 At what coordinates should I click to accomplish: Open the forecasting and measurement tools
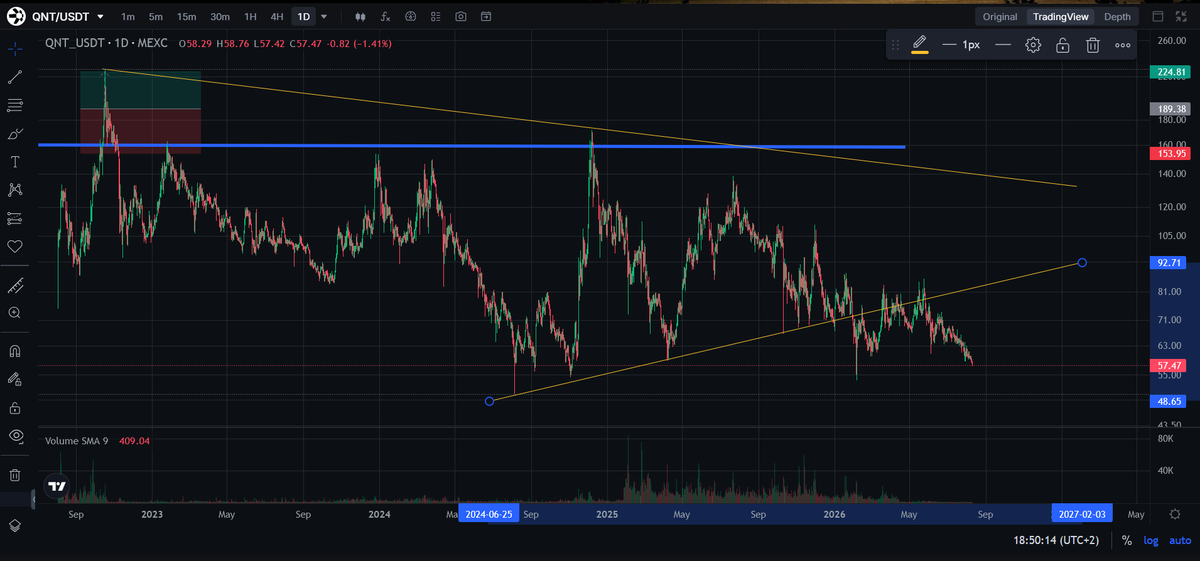tap(15, 217)
